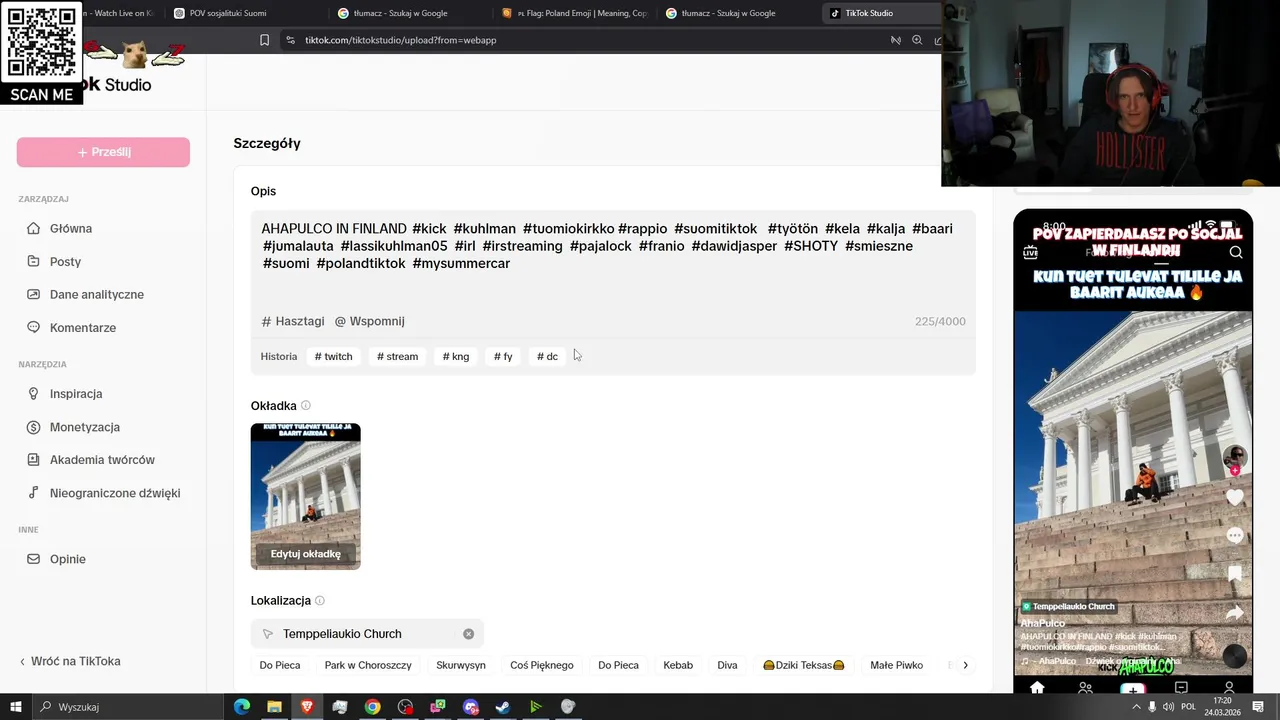
Task: Click the Hasztagi button under description
Action: click(x=293, y=321)
